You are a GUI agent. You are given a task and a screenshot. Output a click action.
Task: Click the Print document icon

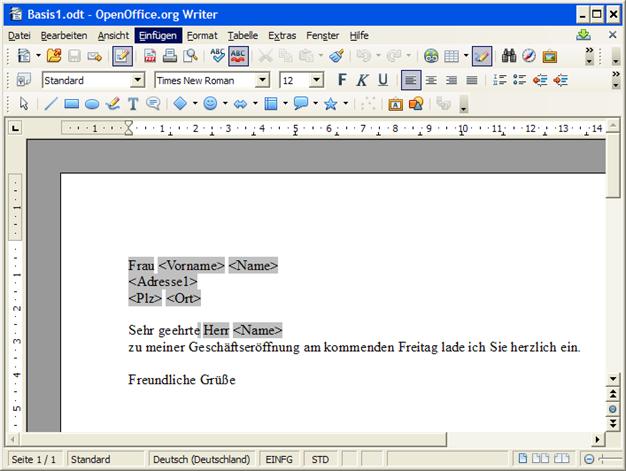170,56
